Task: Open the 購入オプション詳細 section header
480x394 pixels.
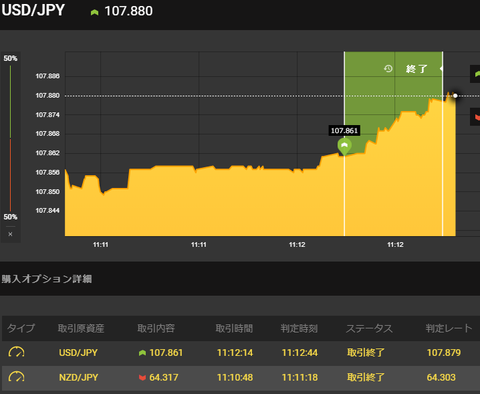Action: pos(47,279)
